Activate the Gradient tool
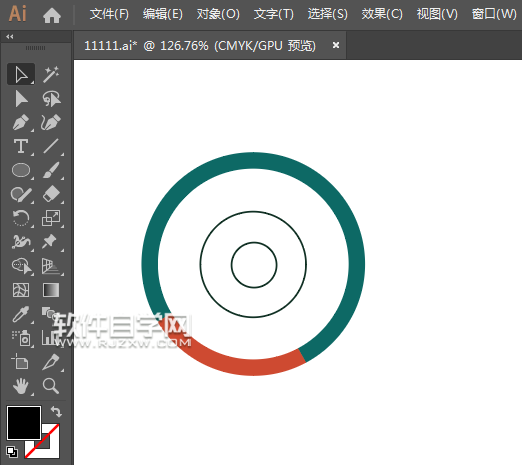Image resolution: width=522 pixels, height=465 pixels. (51, 290)
